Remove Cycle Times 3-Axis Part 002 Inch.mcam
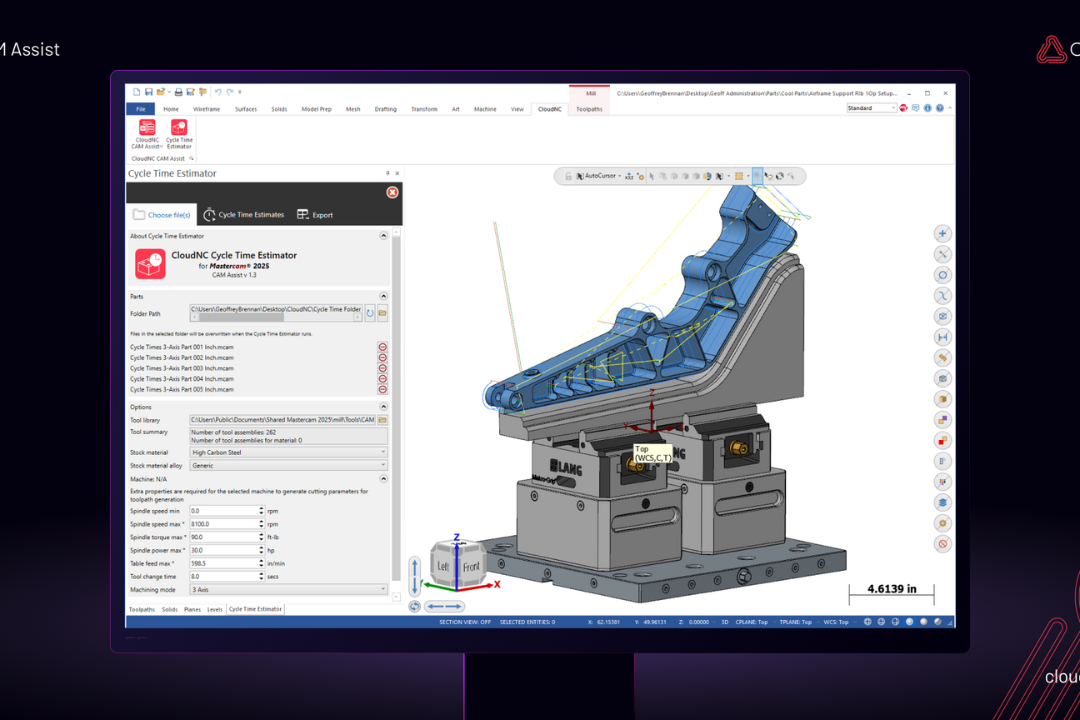Viewport: 1080px width, 720px height. coord(382,358)
